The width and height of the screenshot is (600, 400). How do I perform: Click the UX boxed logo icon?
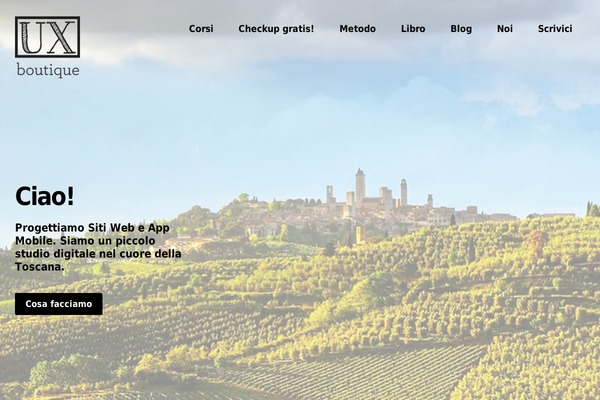tap(47, 37)
